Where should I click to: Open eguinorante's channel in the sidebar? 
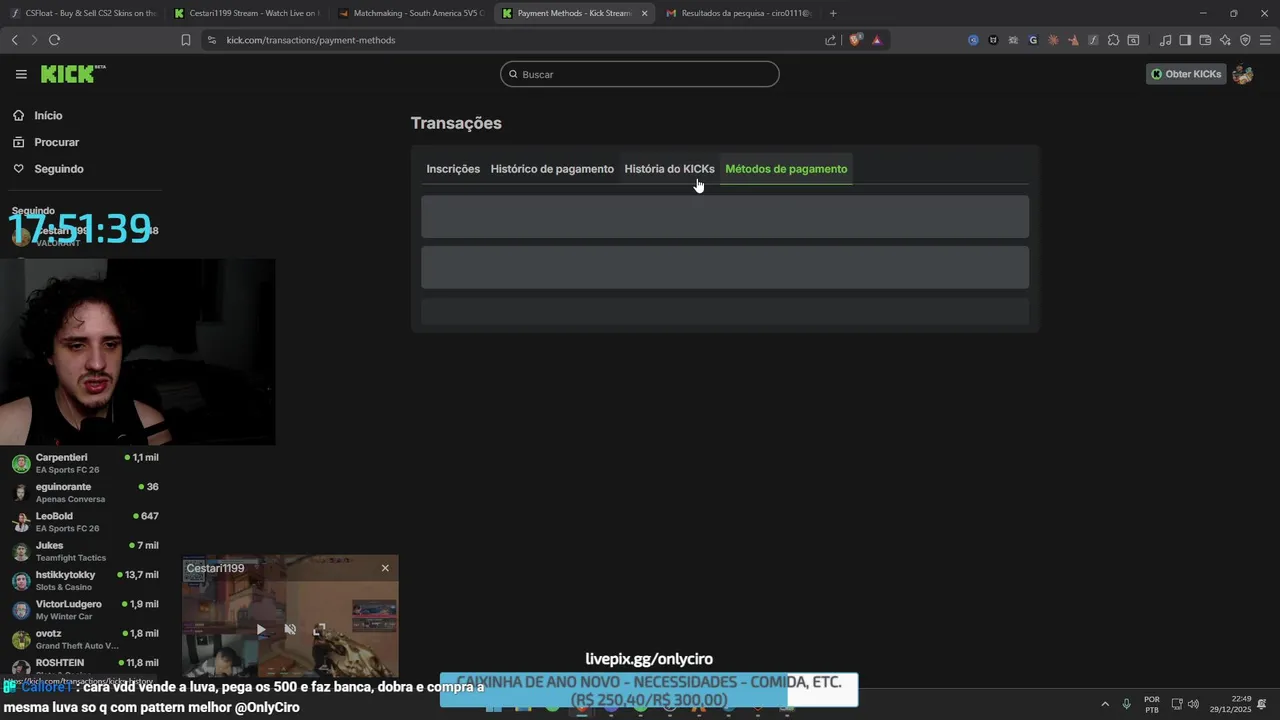click(85, 493)
